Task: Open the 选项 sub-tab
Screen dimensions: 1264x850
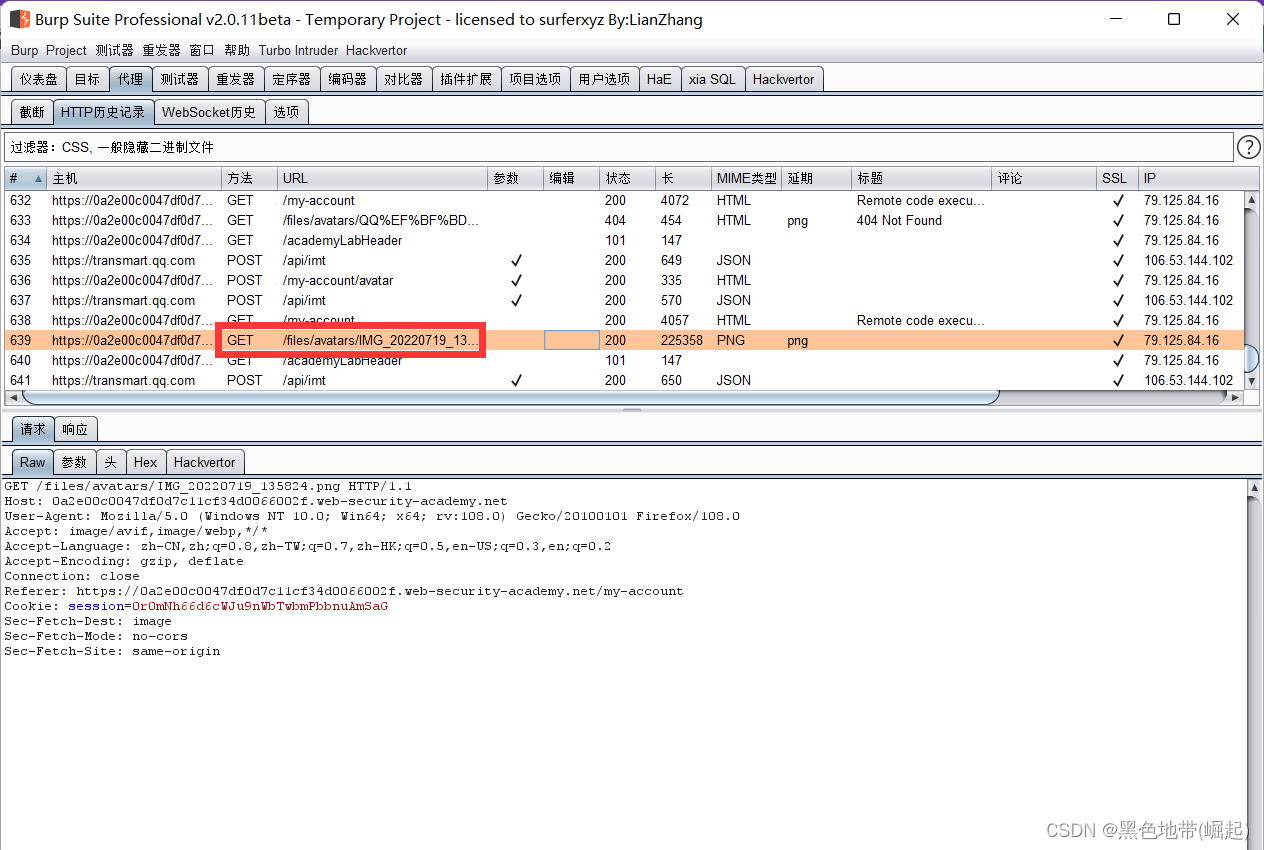Action: 286,112
